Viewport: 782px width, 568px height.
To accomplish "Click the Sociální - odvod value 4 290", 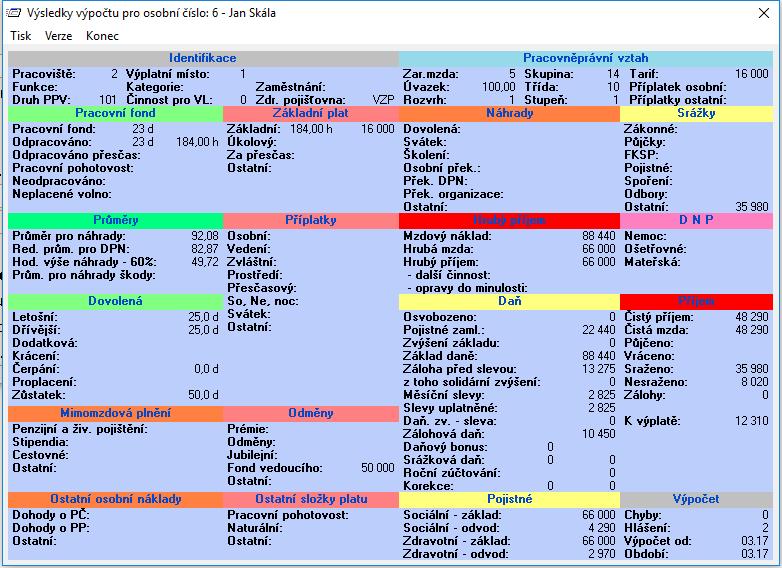I will tap(601, 528).
